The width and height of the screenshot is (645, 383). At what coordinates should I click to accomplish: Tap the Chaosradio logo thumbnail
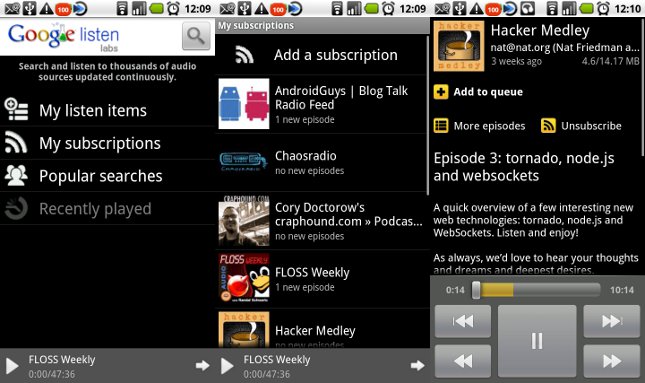244,162
